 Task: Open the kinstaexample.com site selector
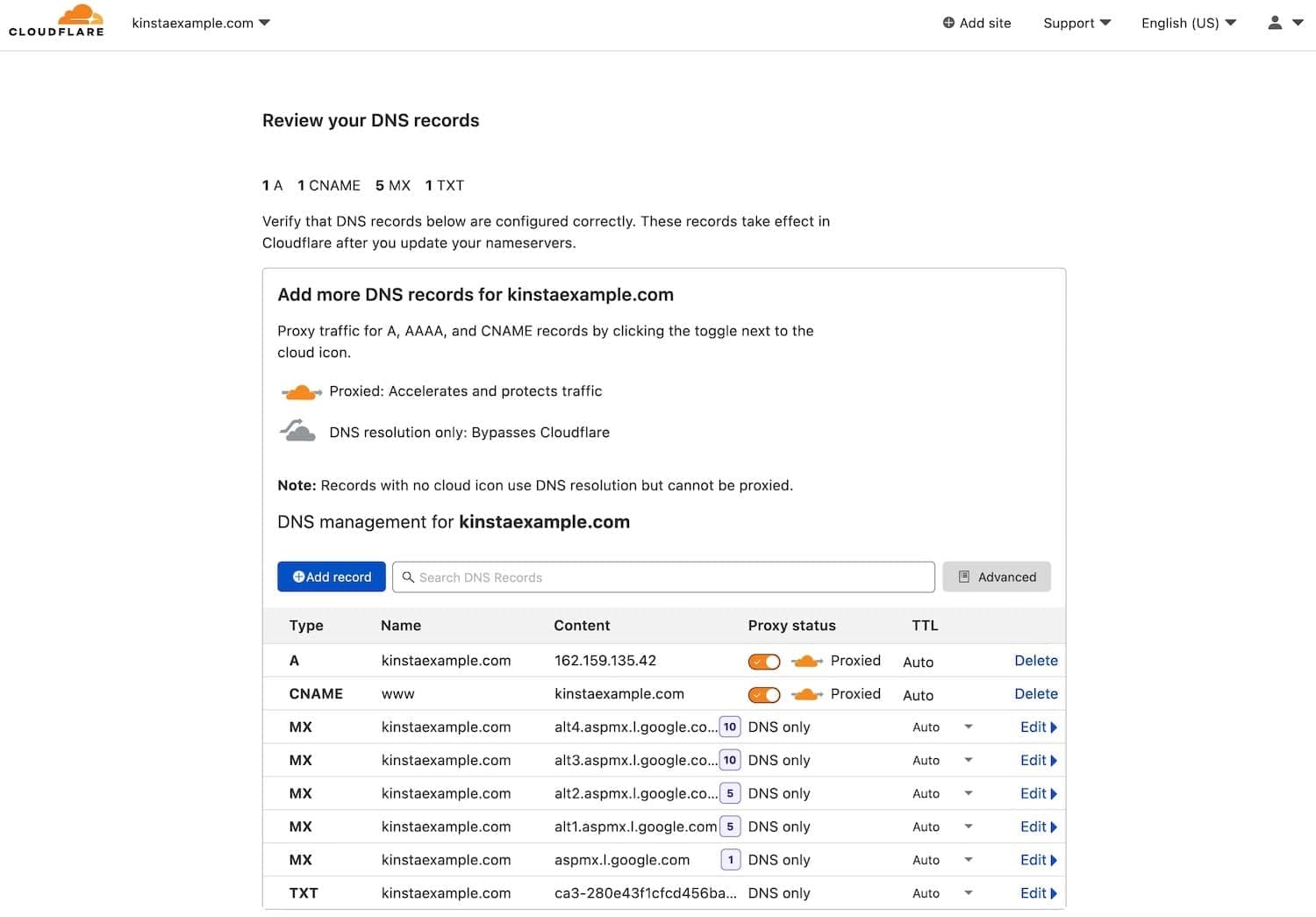click(x=200, y=23)
